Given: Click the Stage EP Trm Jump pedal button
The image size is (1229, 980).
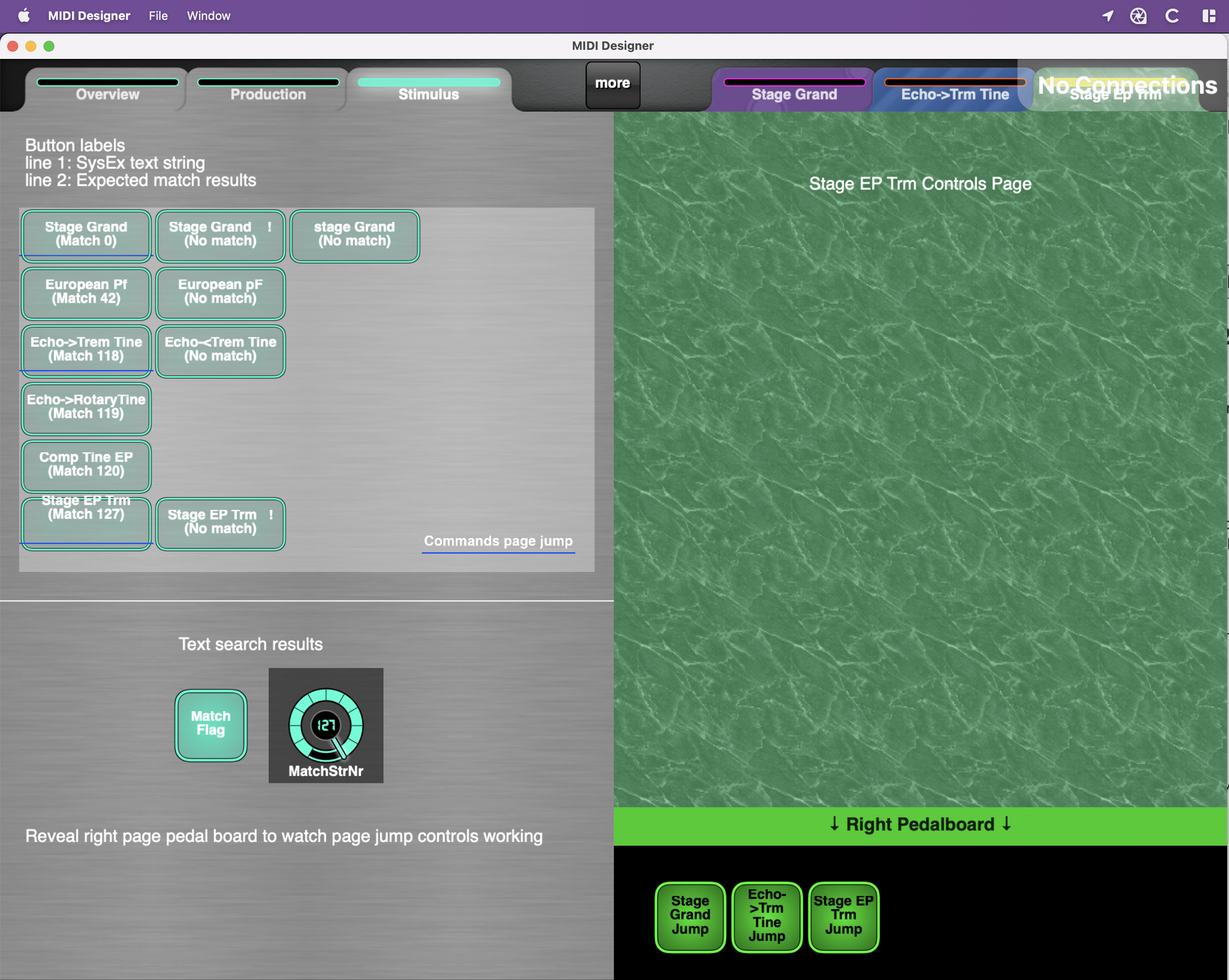Looking at the screenshot, I should click(x=844, y=917).
